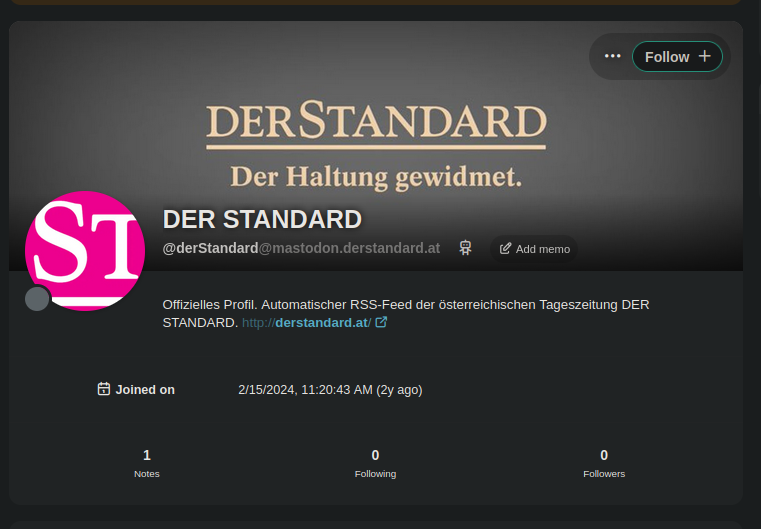Click the external link arrow icon
Viewport: 761px width, 529px height.
click(381, 322)
